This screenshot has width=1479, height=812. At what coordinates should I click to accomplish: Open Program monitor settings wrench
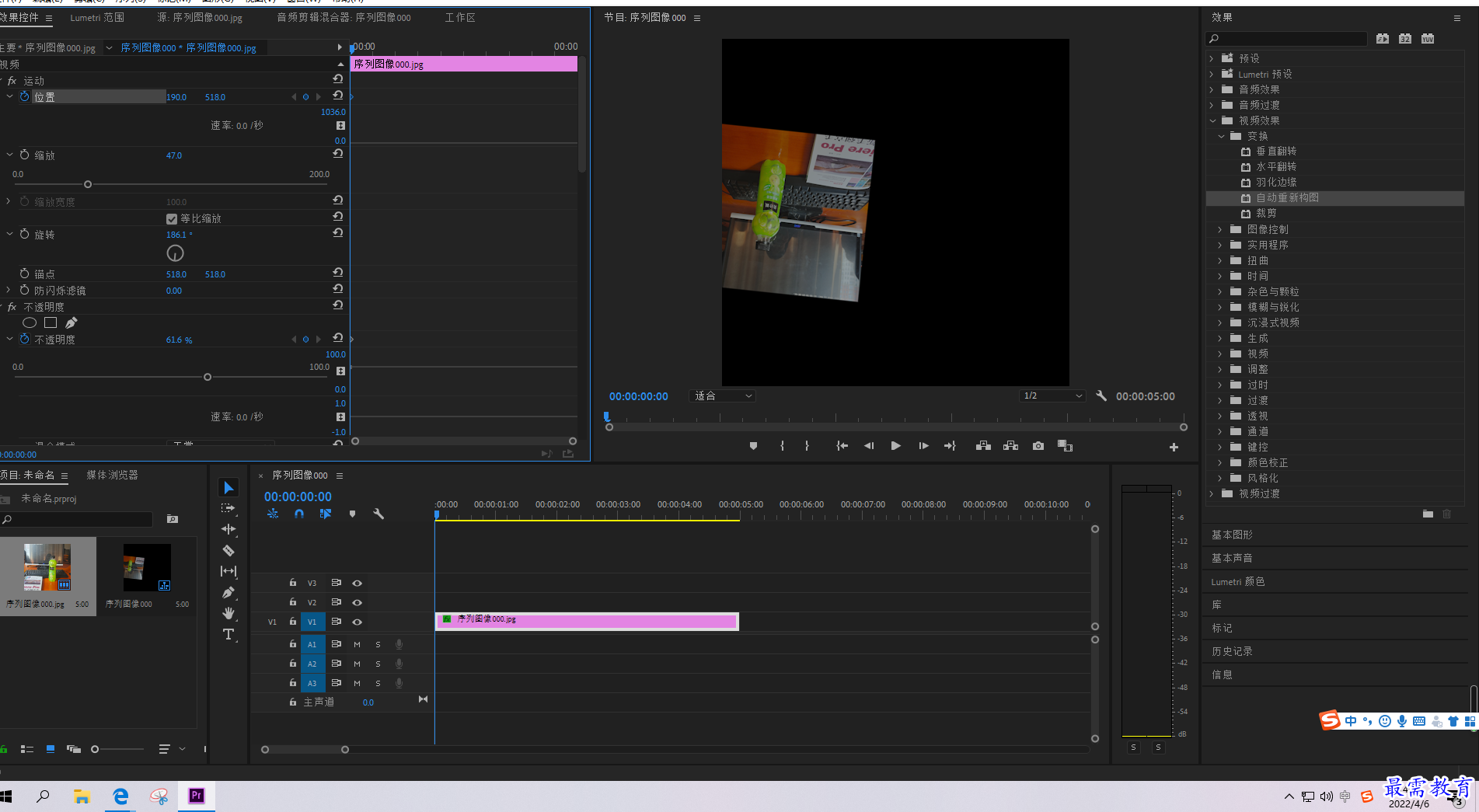click(x=1101, y=396)
